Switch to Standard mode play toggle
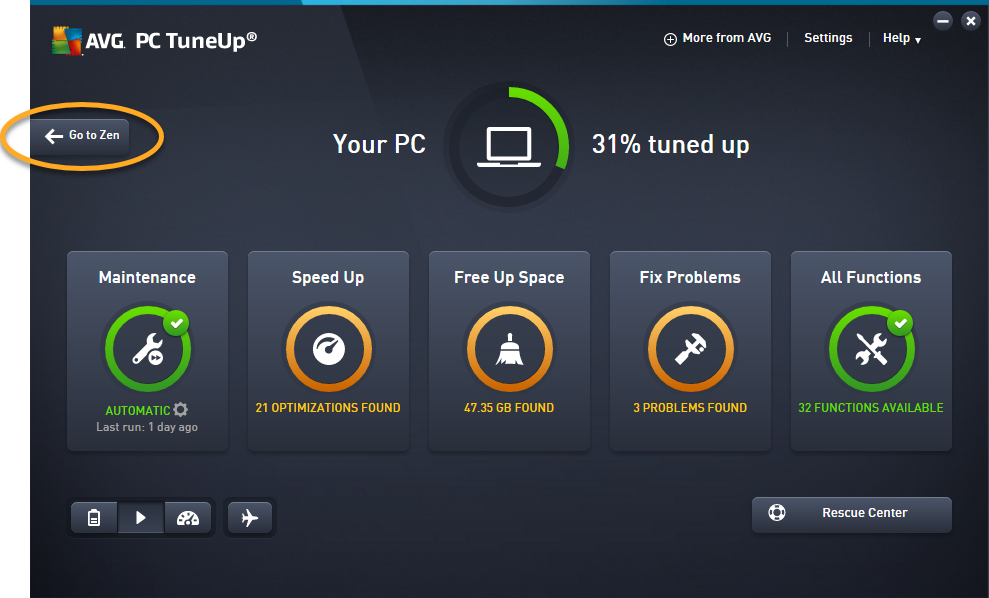989x598 pixels. coord(141,518)
